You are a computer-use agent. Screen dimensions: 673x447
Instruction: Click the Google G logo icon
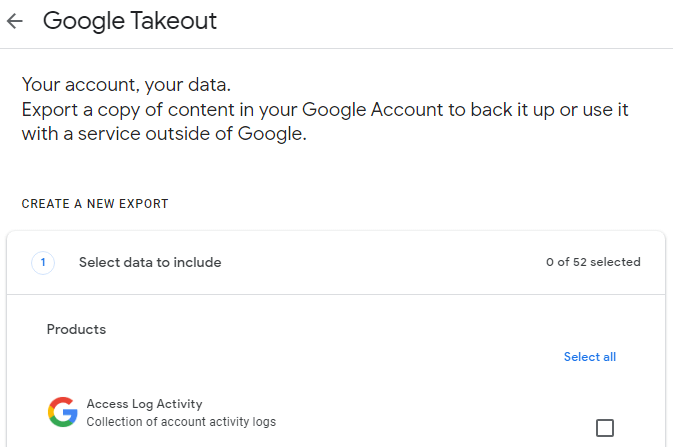click(x=63, y=412)
